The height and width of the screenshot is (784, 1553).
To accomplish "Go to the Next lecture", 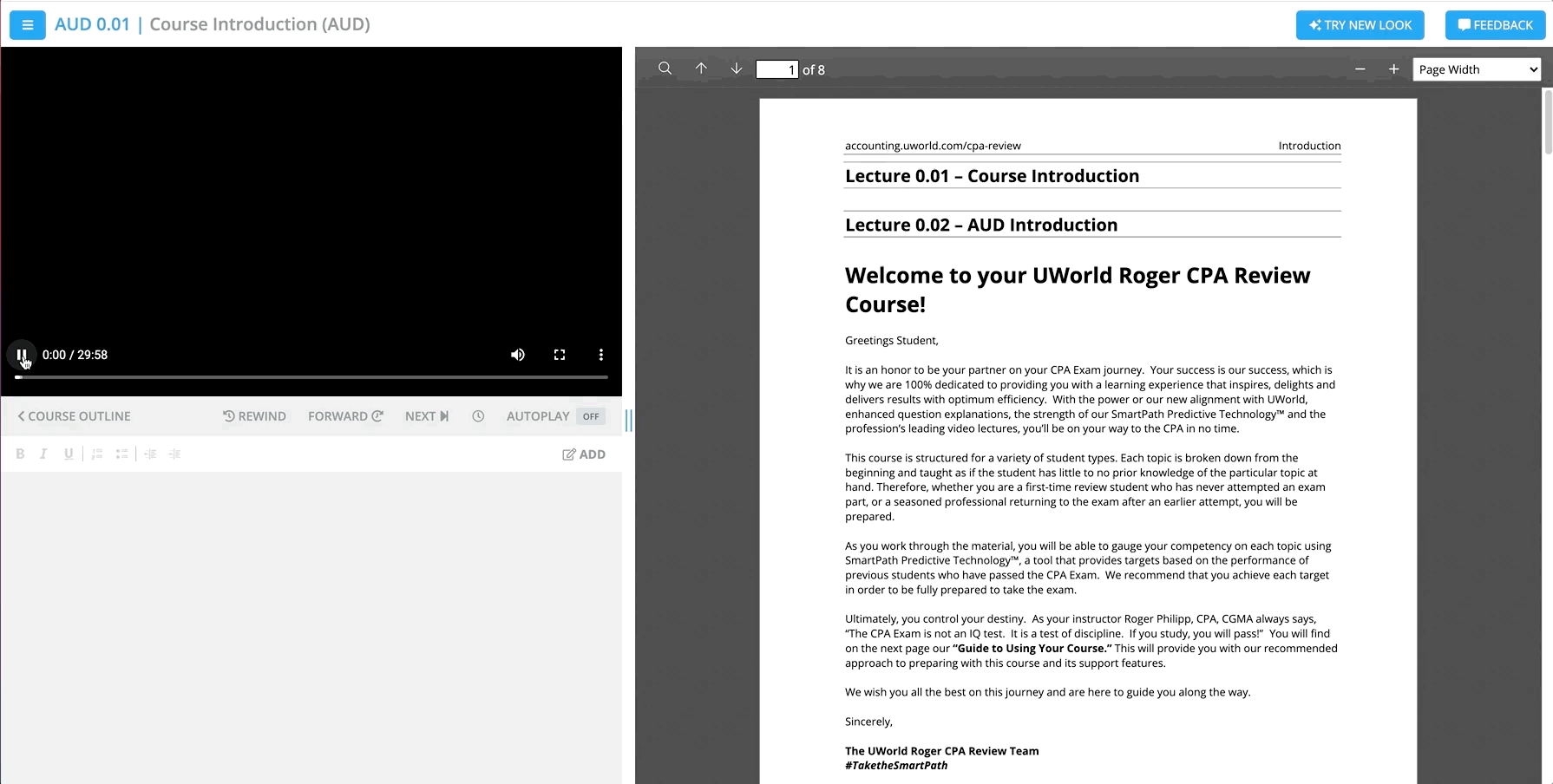I will (427, 416).
